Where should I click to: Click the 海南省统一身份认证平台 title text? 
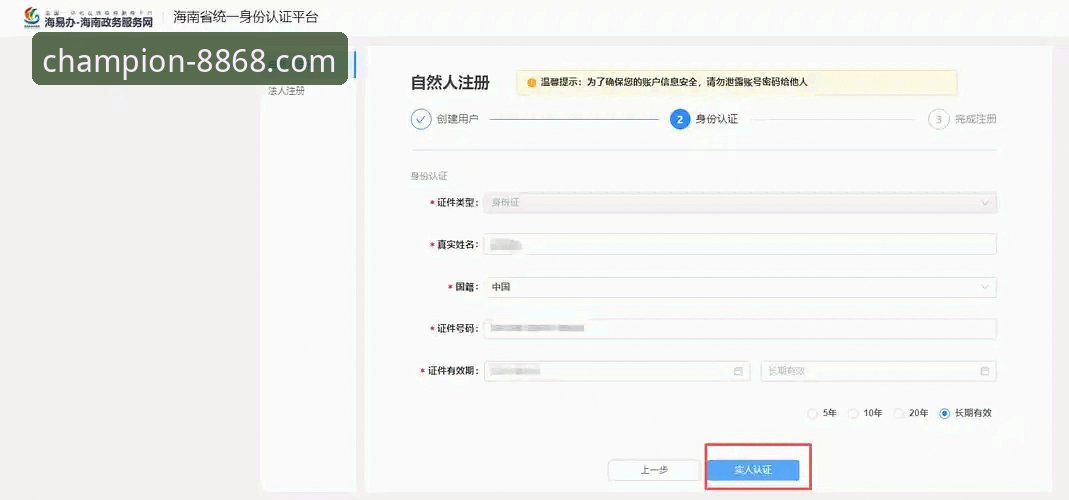coord(245,18)
